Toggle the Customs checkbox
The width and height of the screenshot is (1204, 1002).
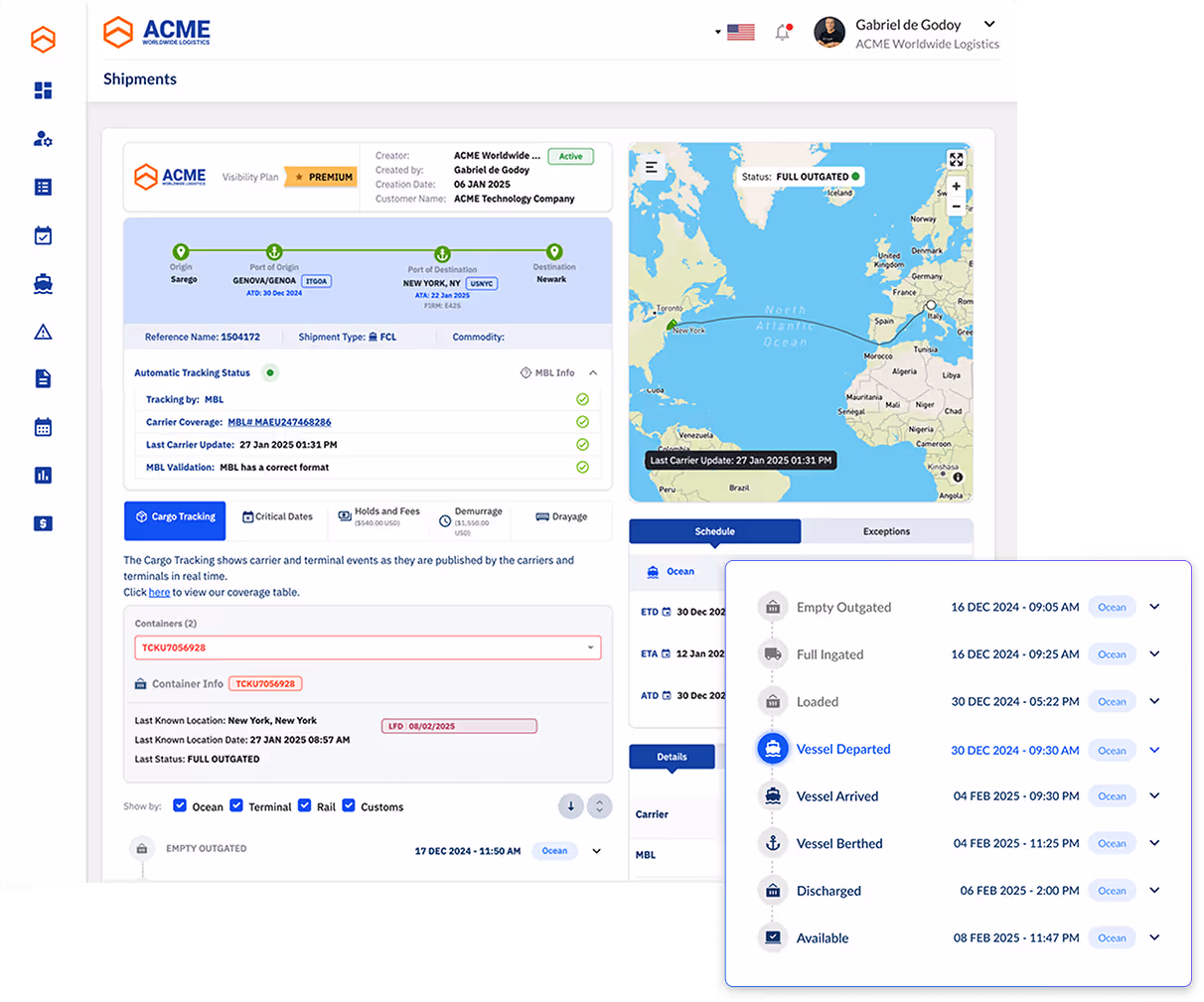click(349, 805)
